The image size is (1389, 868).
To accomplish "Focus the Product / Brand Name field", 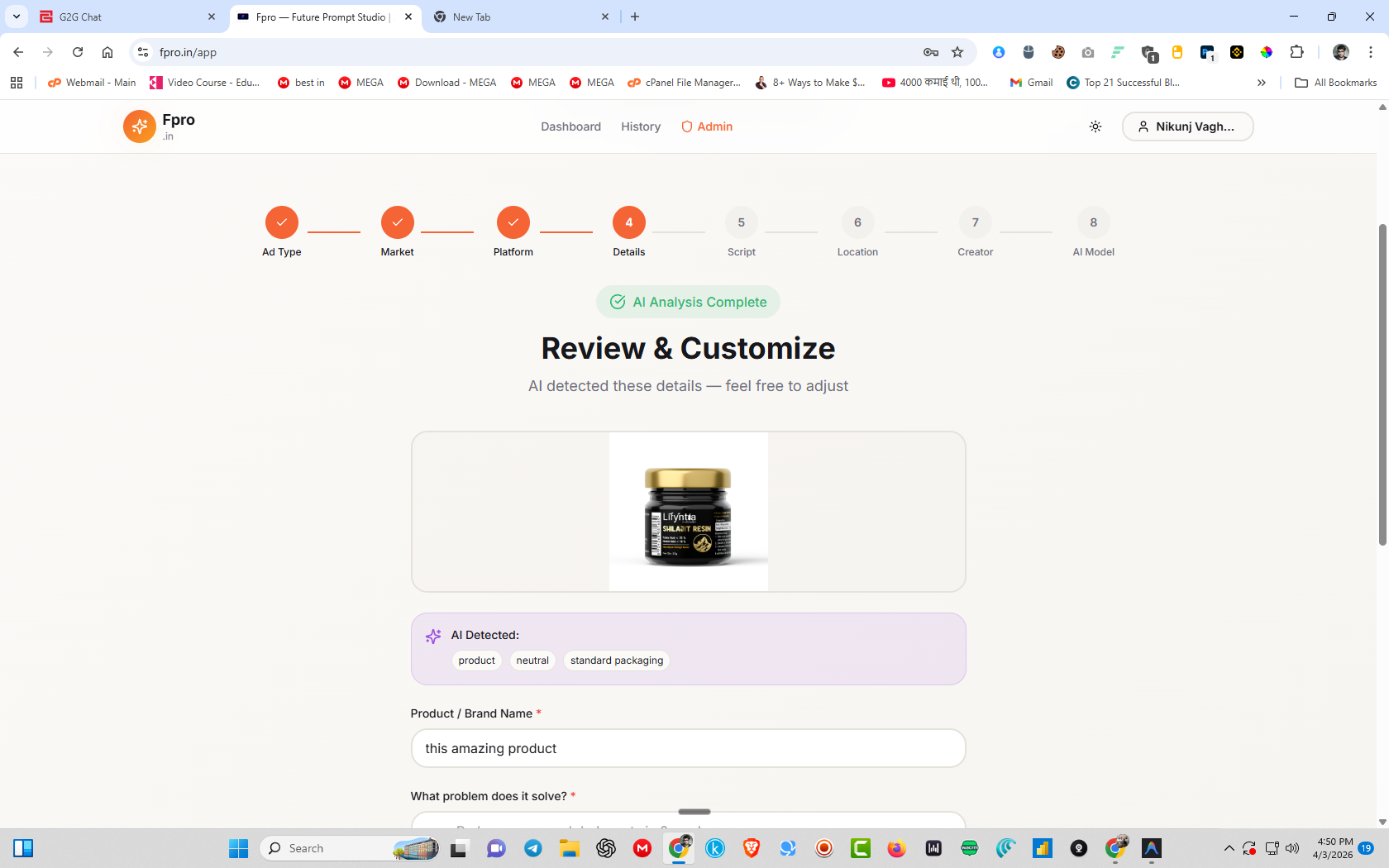I will pos(688,748).
